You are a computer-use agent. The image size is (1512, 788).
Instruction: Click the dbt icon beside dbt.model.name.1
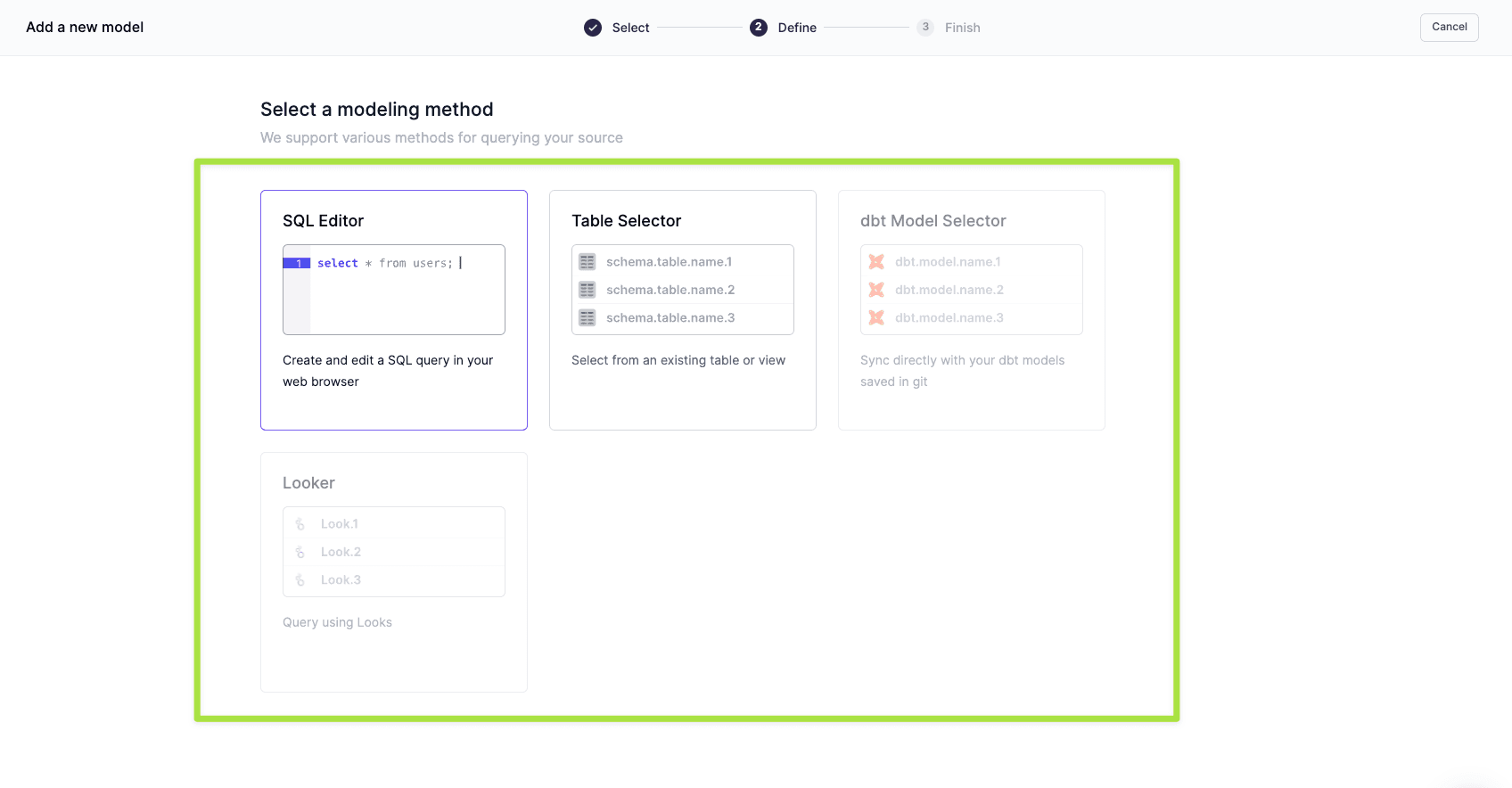click(x=876, y=262)
